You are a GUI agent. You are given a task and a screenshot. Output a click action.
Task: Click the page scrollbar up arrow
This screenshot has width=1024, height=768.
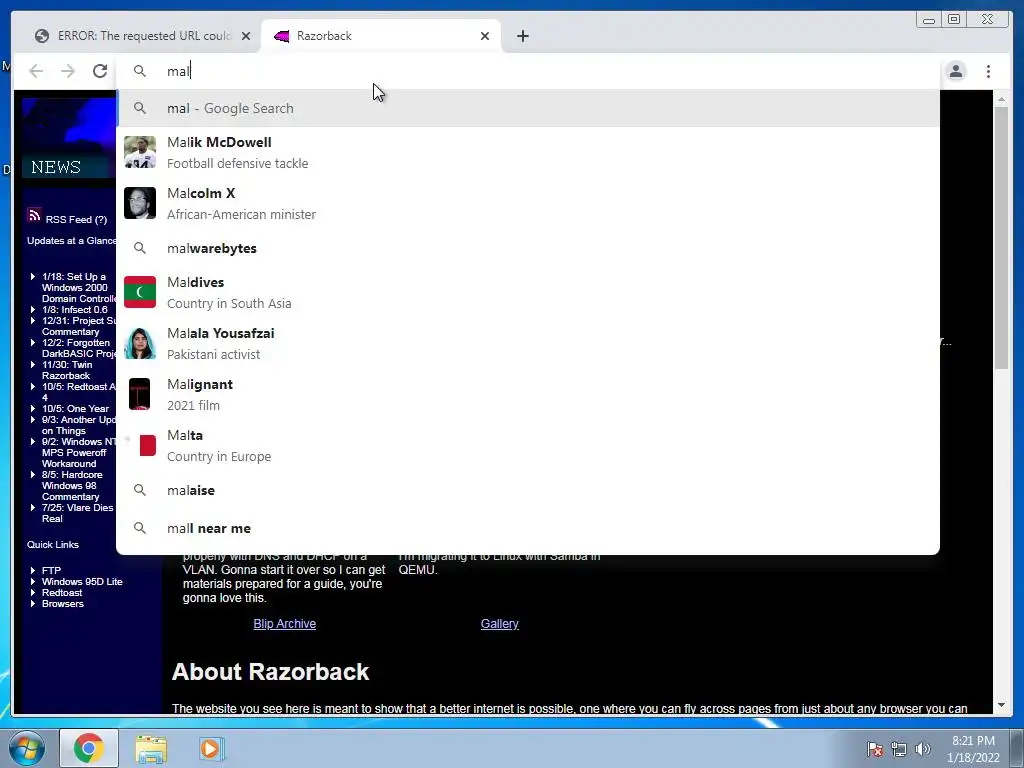pos(1001,99)
